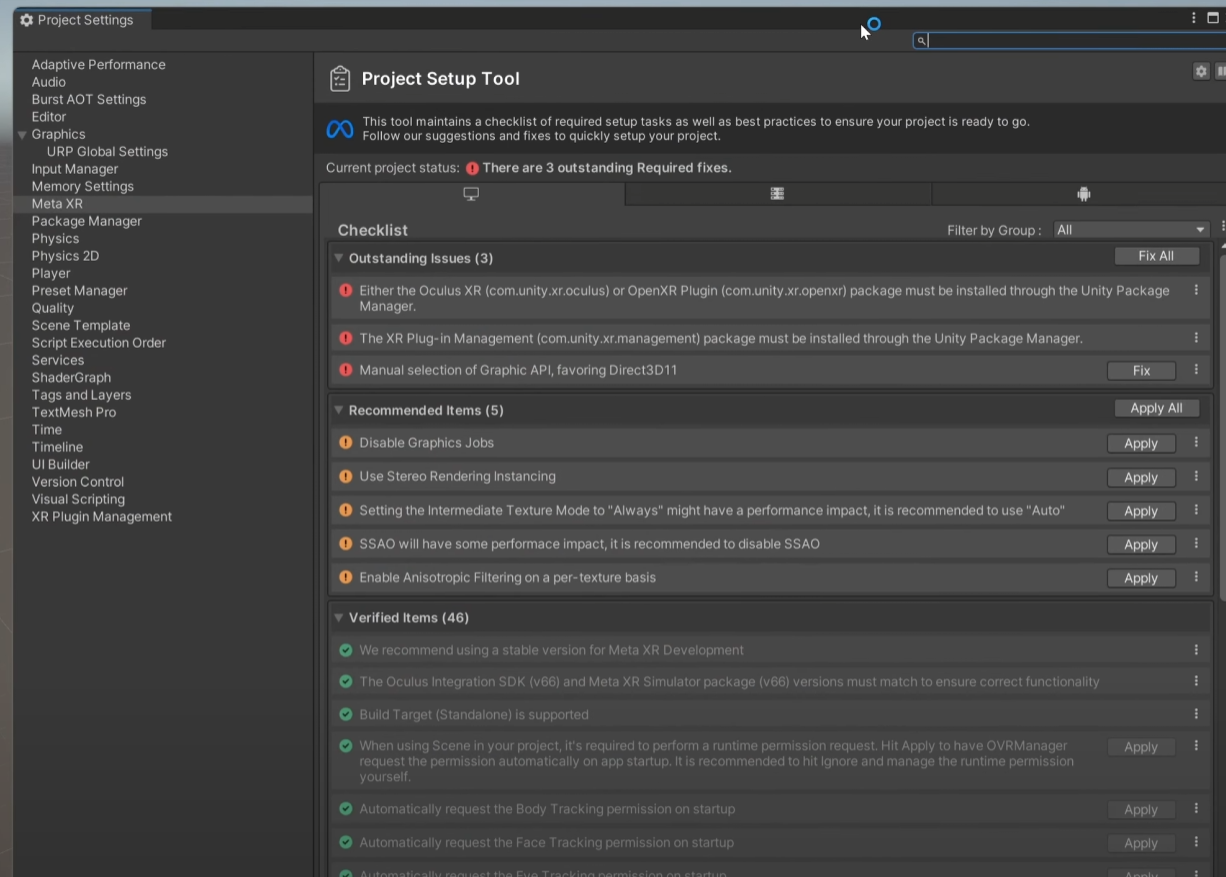Click the Meta logo icon in the banner
The width and height of the screenshot is (1226, 877).
340,130
